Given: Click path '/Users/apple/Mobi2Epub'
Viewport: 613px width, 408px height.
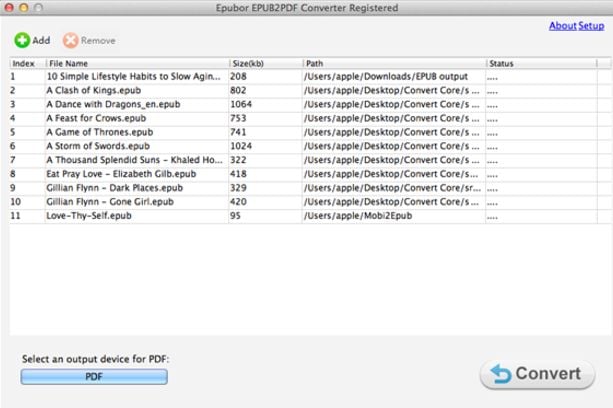Looking at the screenshot, I should (x=358, y=216).
